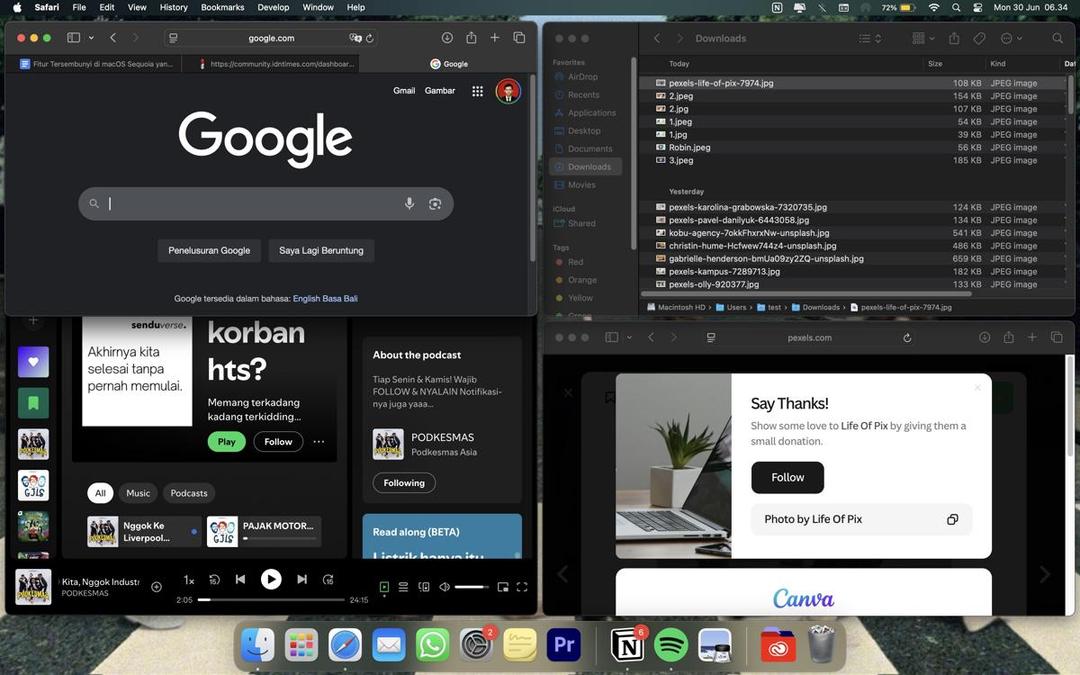Change Finder list view switcher
Screen dimensions: 1080x675
[x=870, y=39]
